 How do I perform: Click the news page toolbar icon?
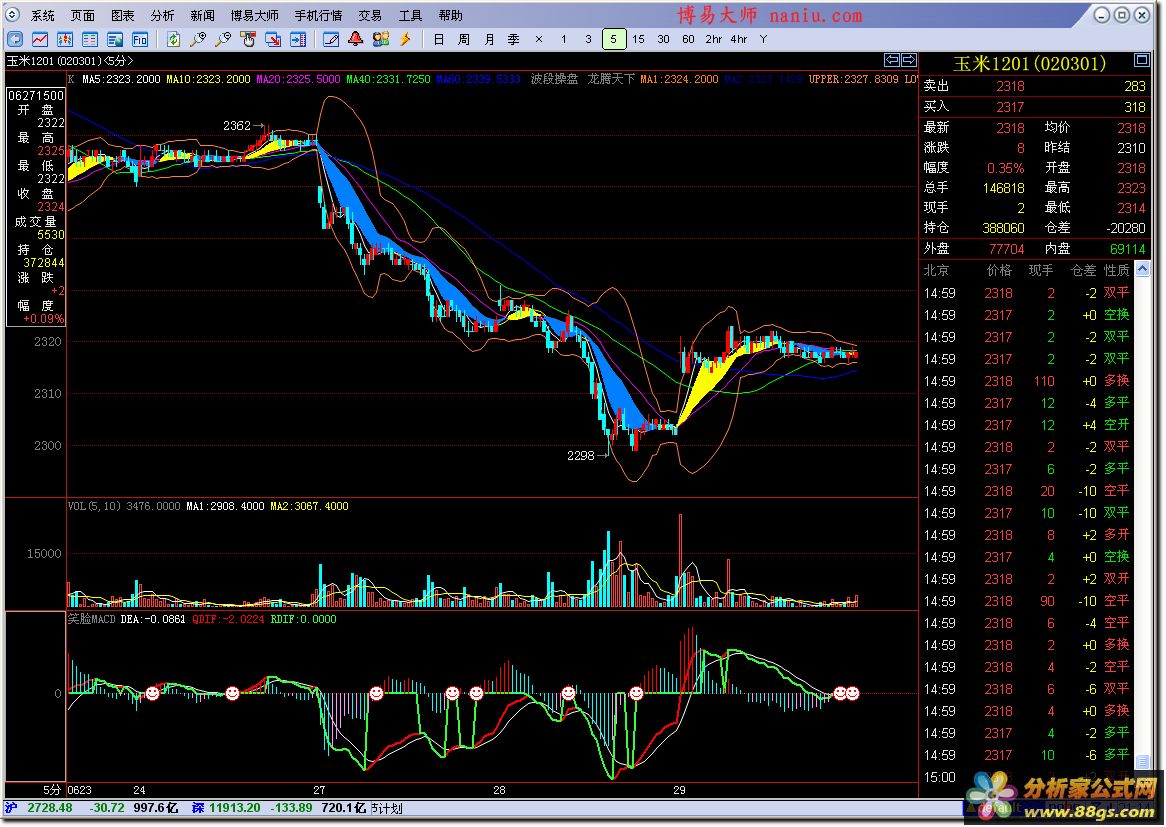click(x=115, y=39)
